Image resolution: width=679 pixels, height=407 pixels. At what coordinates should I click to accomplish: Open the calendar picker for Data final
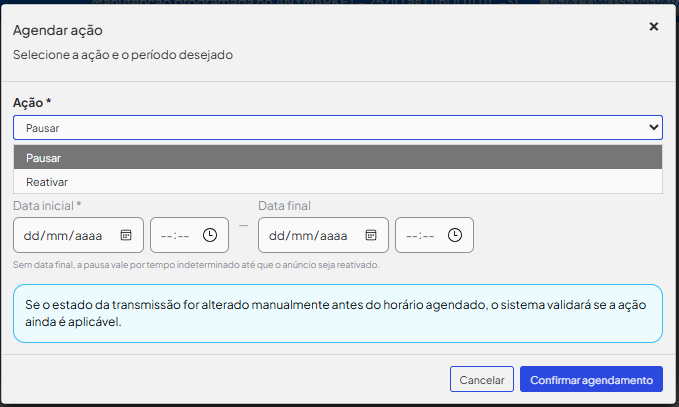(x=371, y=235)
